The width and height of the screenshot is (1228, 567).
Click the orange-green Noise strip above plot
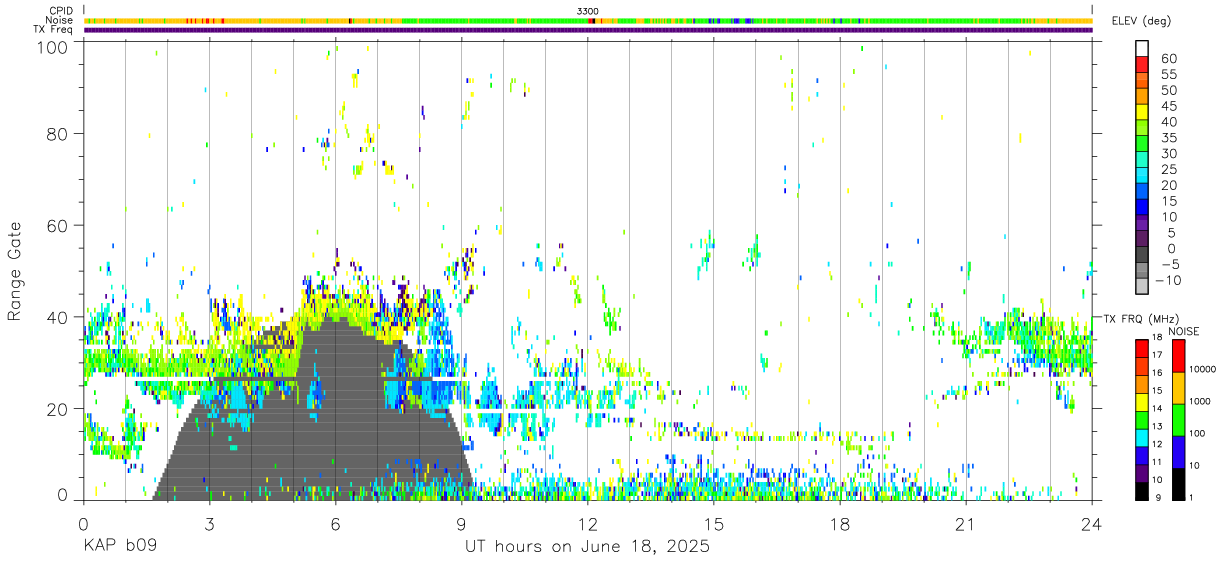[x=588, y=20]
